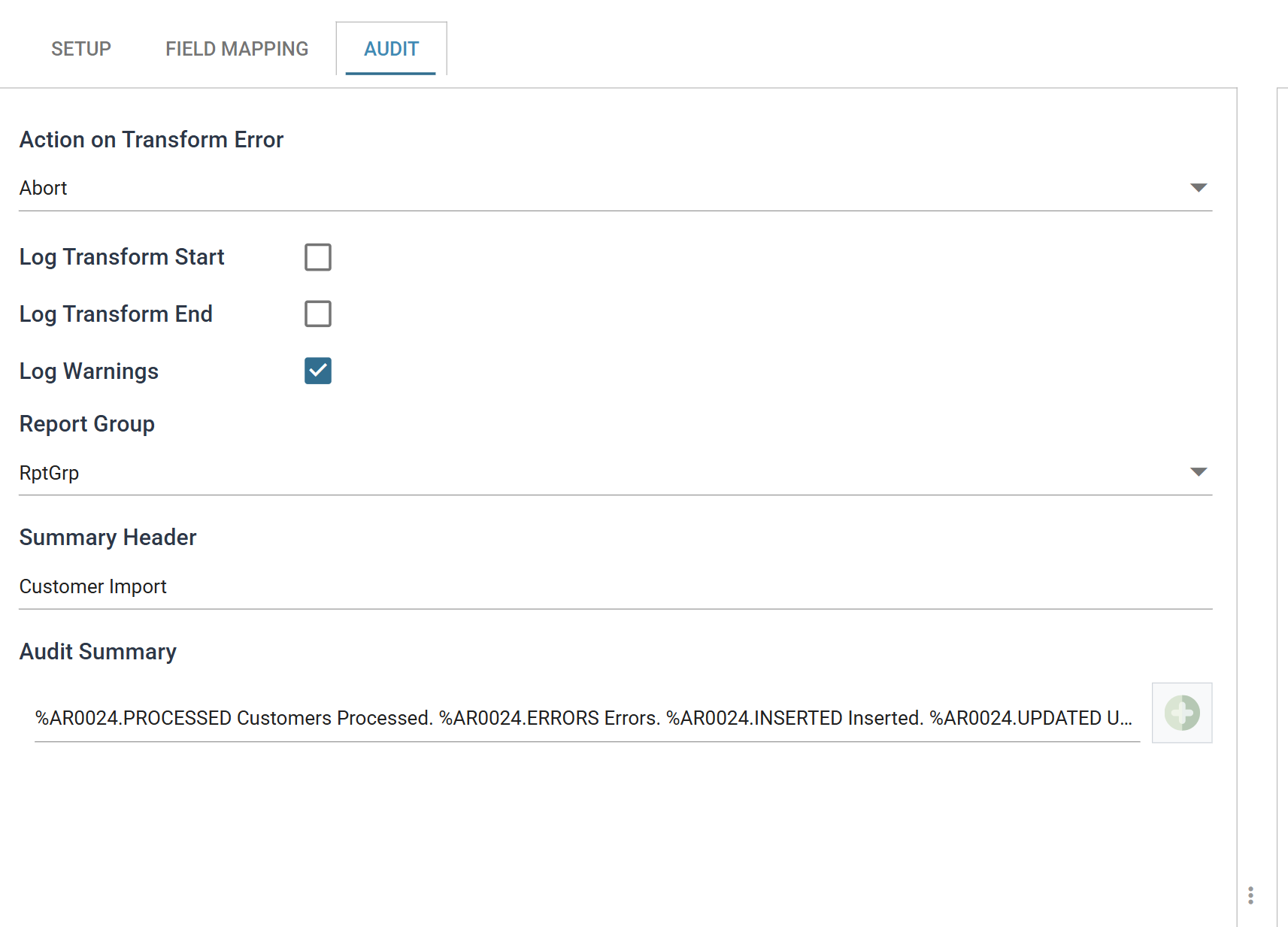This screenshot has width=1288, height=927.
Task: Click the Log Warnings label
Action: tap(89, 371)
